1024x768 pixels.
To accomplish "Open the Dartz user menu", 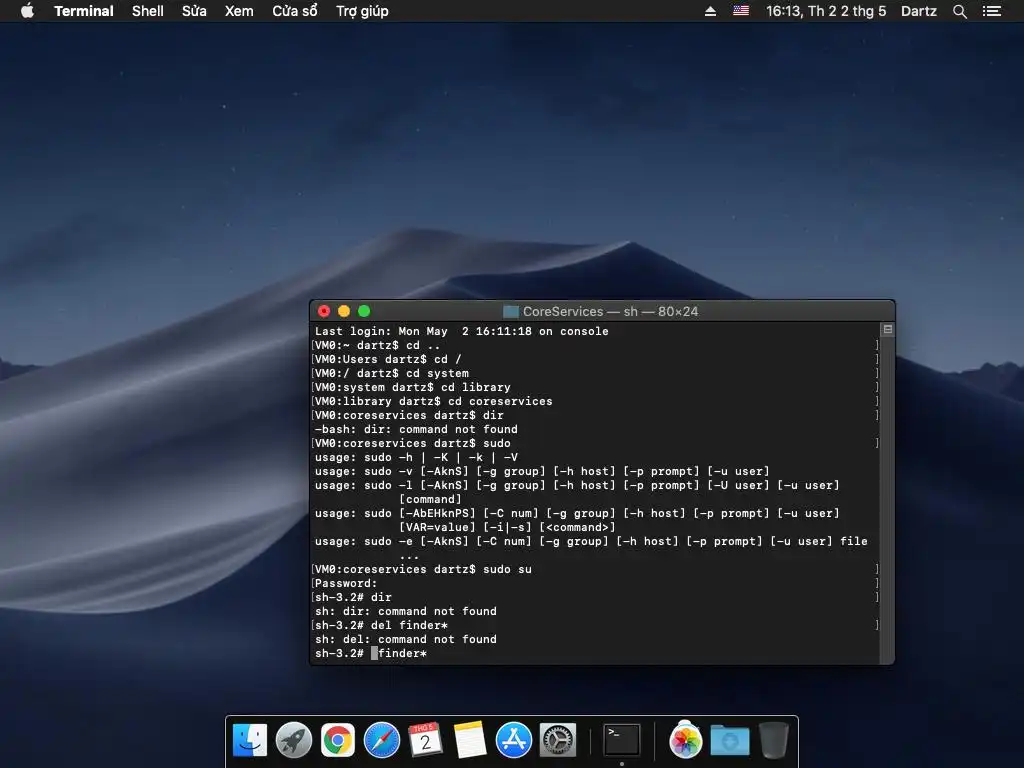I will pyautogui.click(x=918, y=11).
